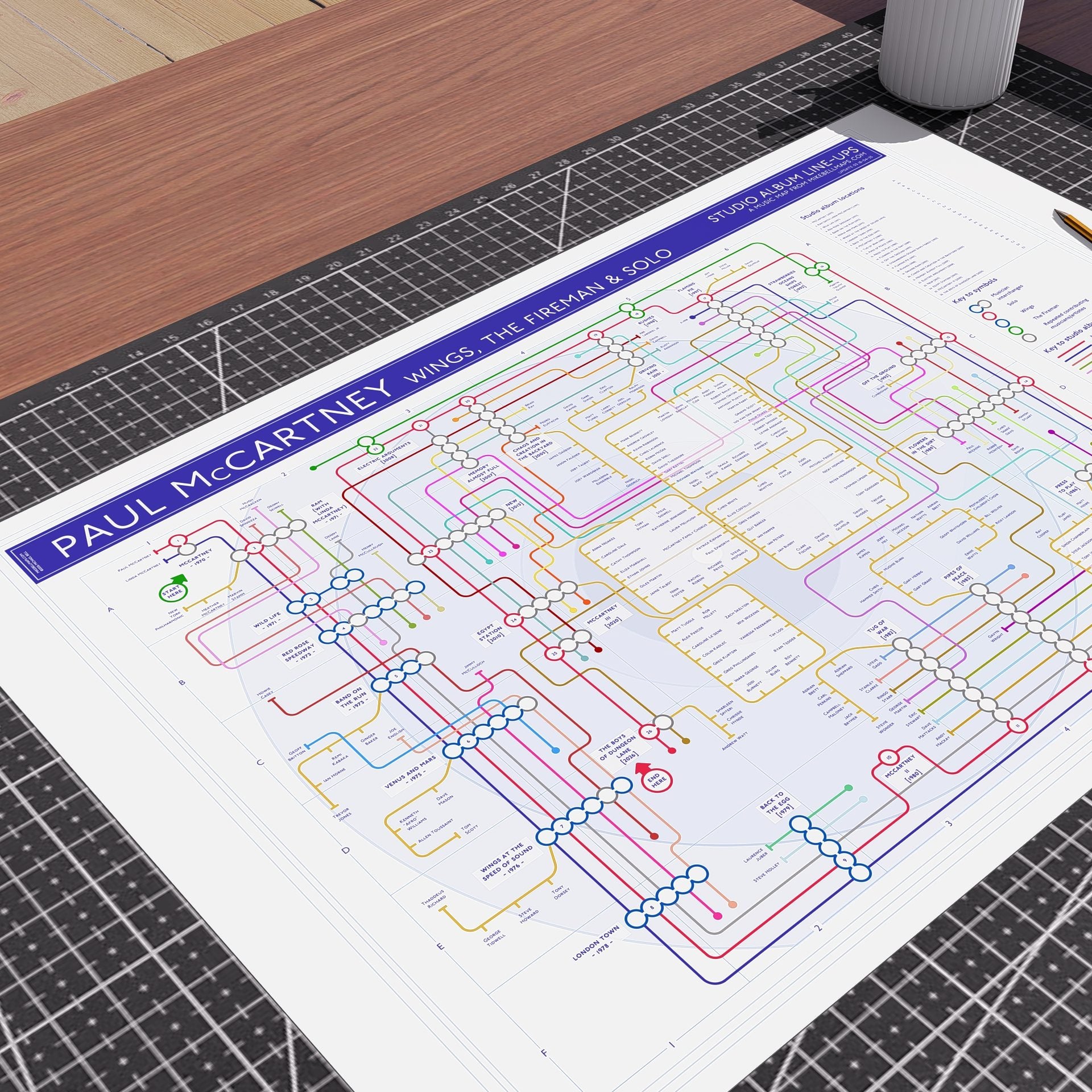
Task: Select red station circle number 10
Action: point(889,758)
